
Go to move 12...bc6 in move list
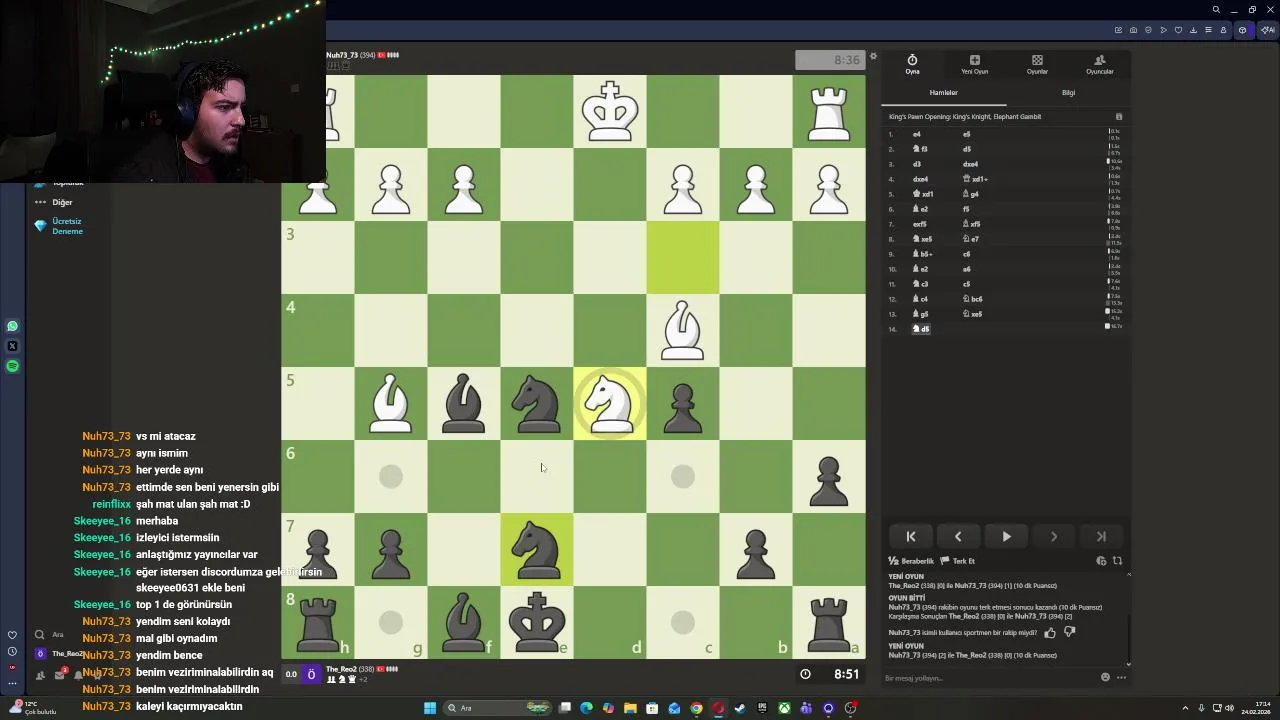click(x=973, y=299)
